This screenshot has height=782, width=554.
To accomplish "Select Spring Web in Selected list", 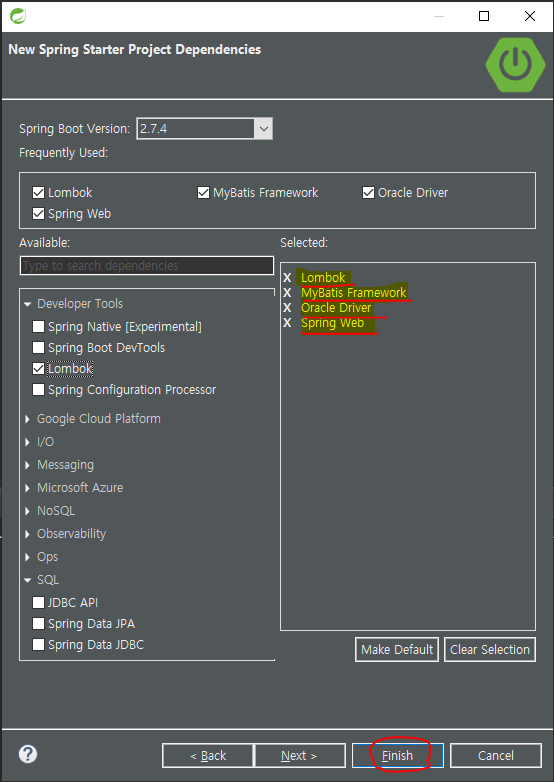I will [333, 323].
